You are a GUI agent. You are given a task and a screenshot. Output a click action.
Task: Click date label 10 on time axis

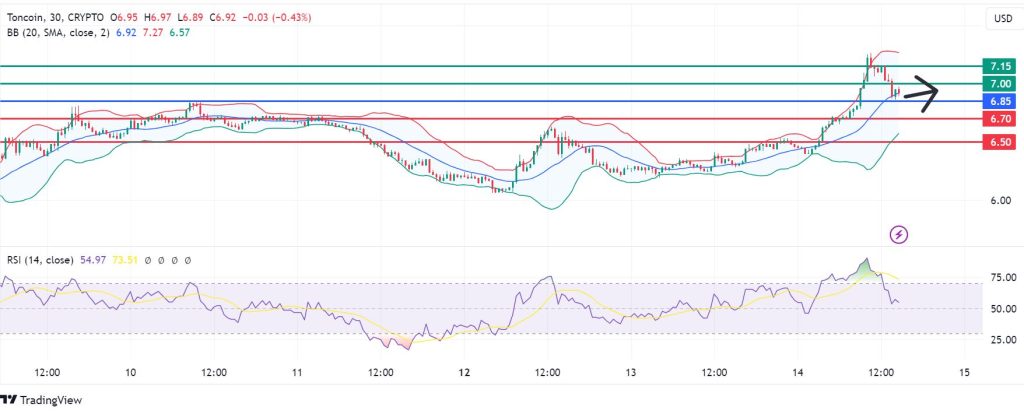tap(130, 372)
